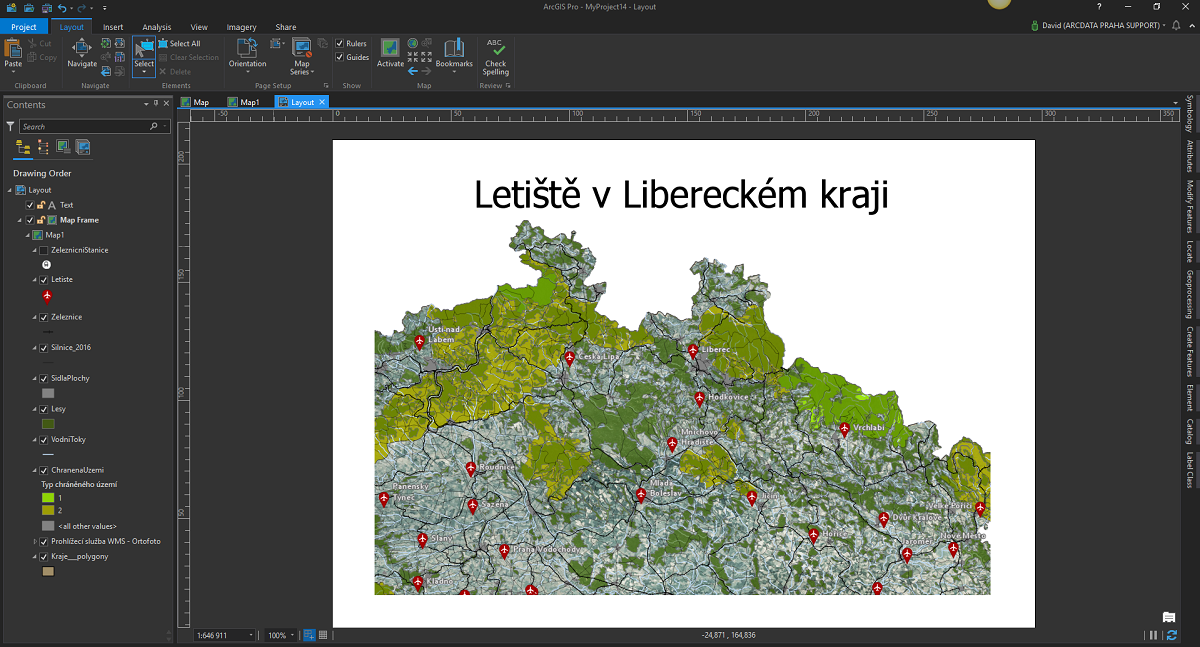Click the Lesy dark green symbol swatch
Viewport: 1200px width, 647px height.
pyautogui.click(x=47, y=424)
